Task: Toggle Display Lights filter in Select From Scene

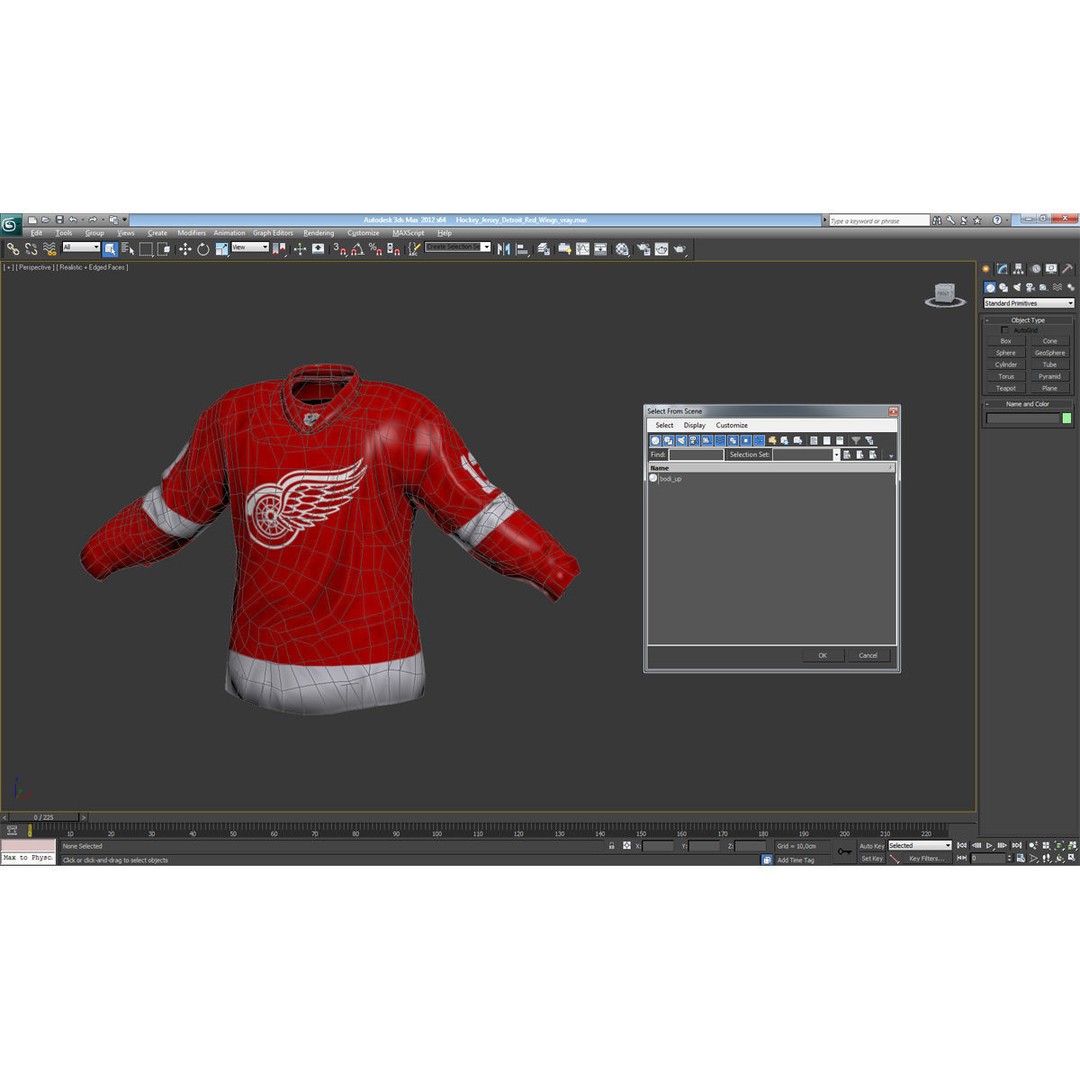Action: (x=681, y=440)
